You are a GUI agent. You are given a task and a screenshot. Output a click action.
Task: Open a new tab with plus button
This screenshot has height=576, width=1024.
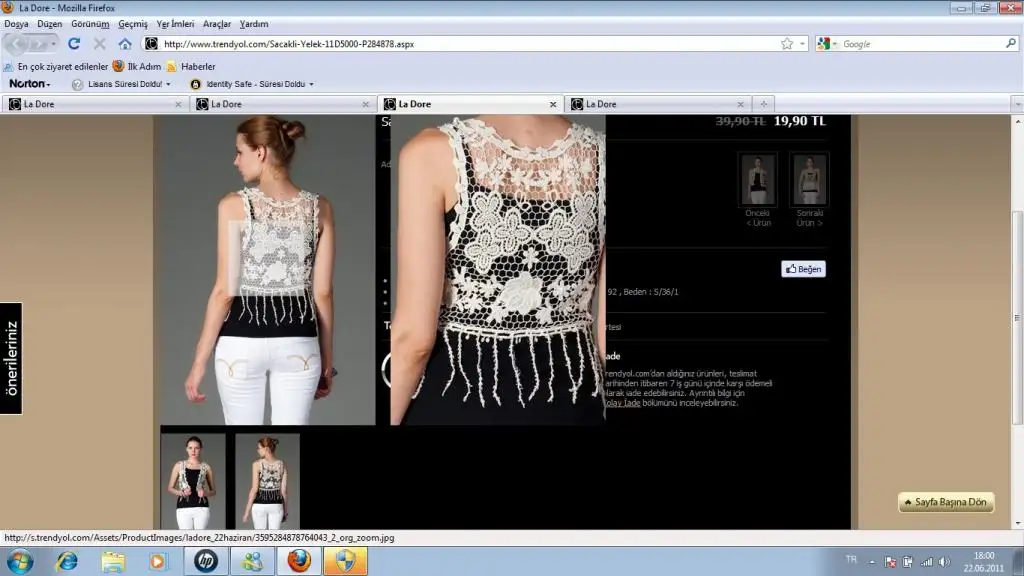pyautogui.click(x=763, y=104)
